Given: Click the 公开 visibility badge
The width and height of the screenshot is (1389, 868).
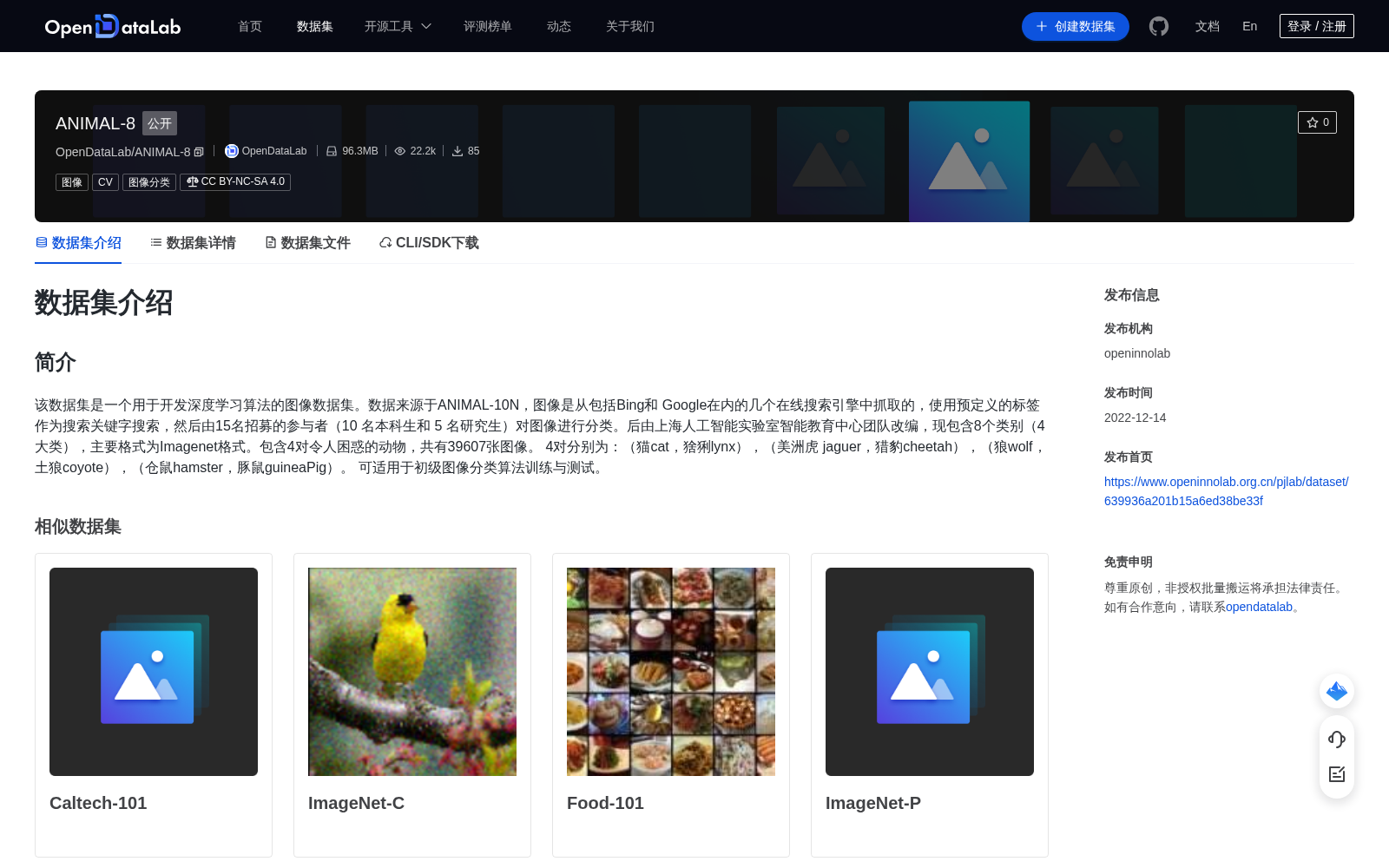Looking at the screenshot, I should pyautogui.click(x=160, y=123).
